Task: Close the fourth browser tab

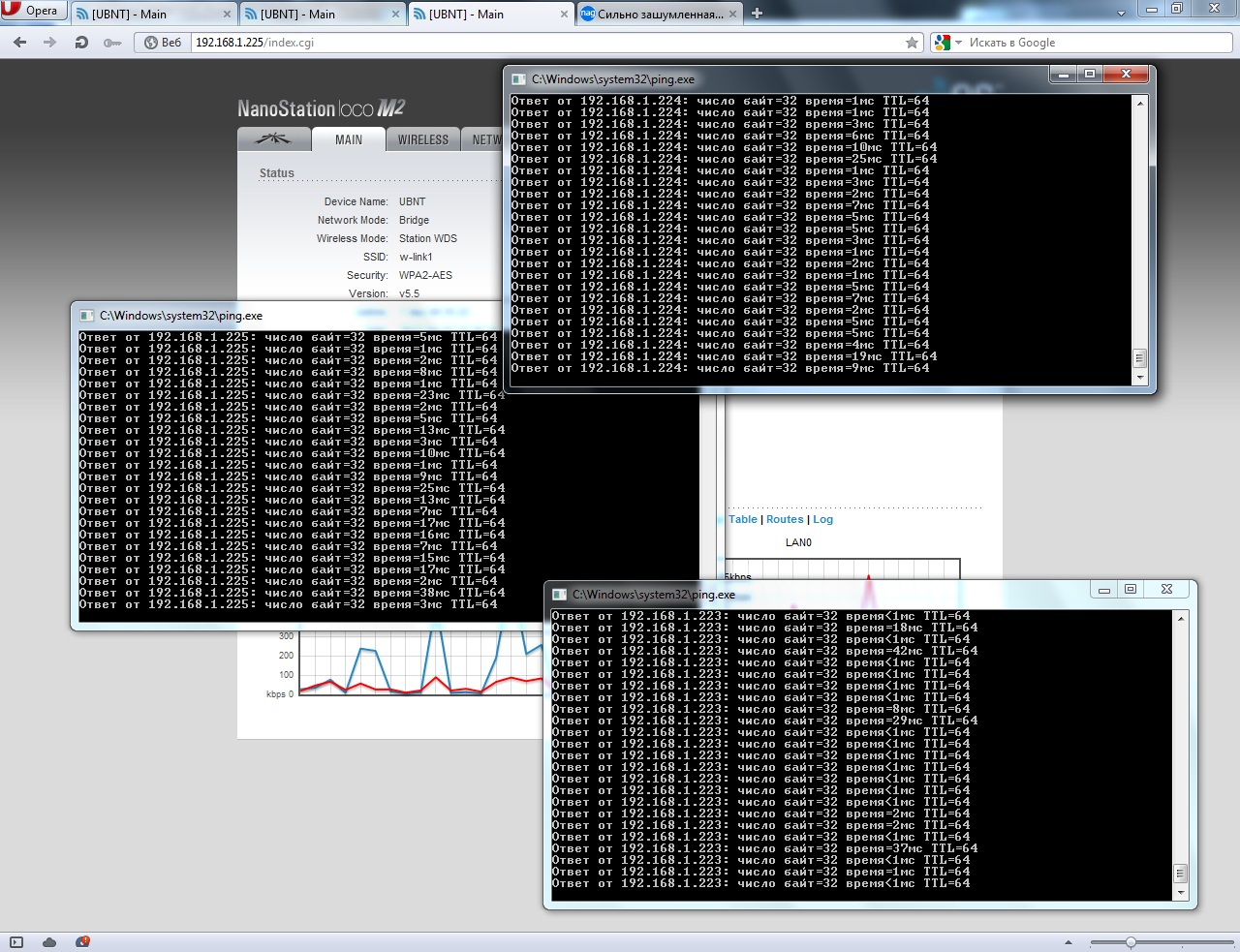Action: coord(732,15)
